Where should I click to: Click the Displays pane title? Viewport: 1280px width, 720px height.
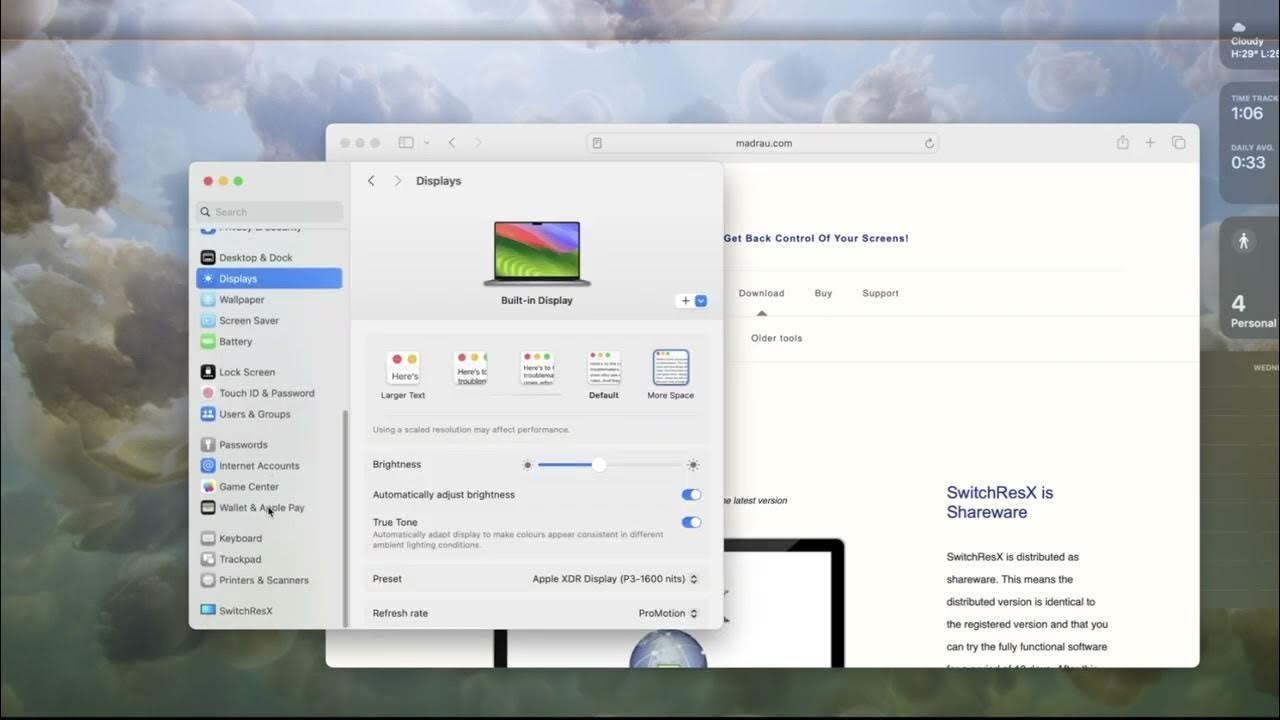click(x=438, y=181)
